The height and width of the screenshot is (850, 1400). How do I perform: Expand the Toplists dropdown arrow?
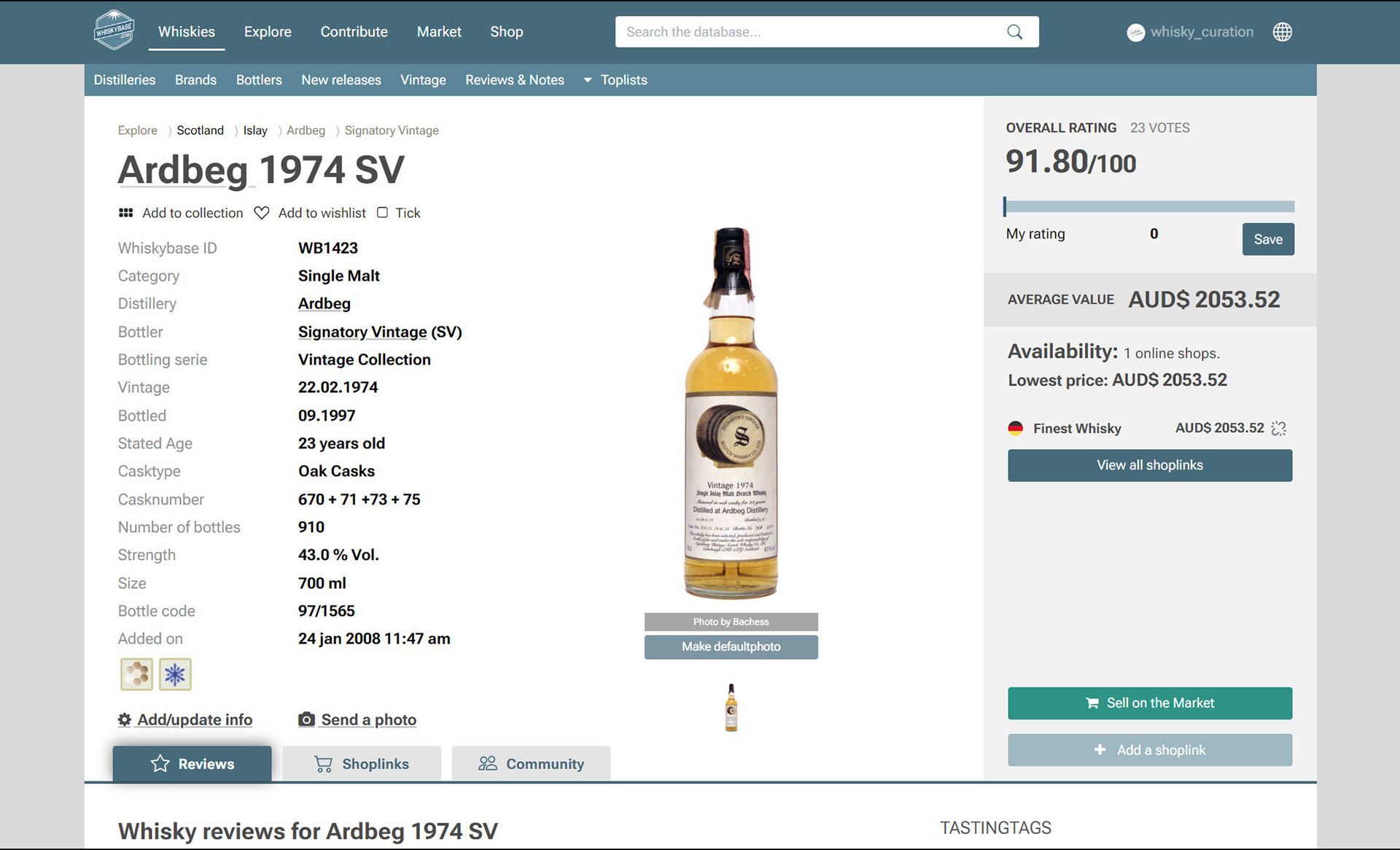point(587,80)
